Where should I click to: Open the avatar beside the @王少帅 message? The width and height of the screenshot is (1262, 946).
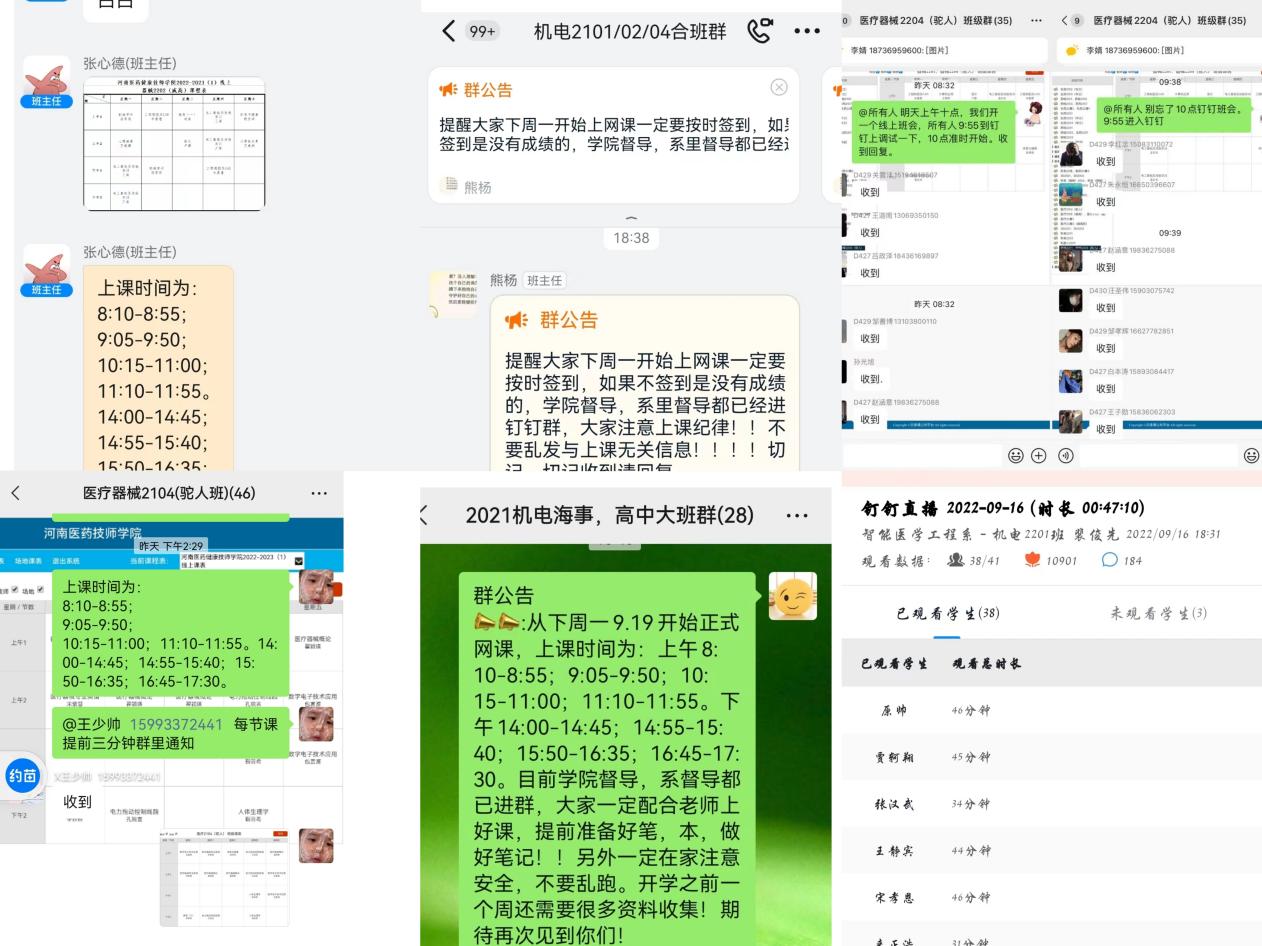(316, 722)
